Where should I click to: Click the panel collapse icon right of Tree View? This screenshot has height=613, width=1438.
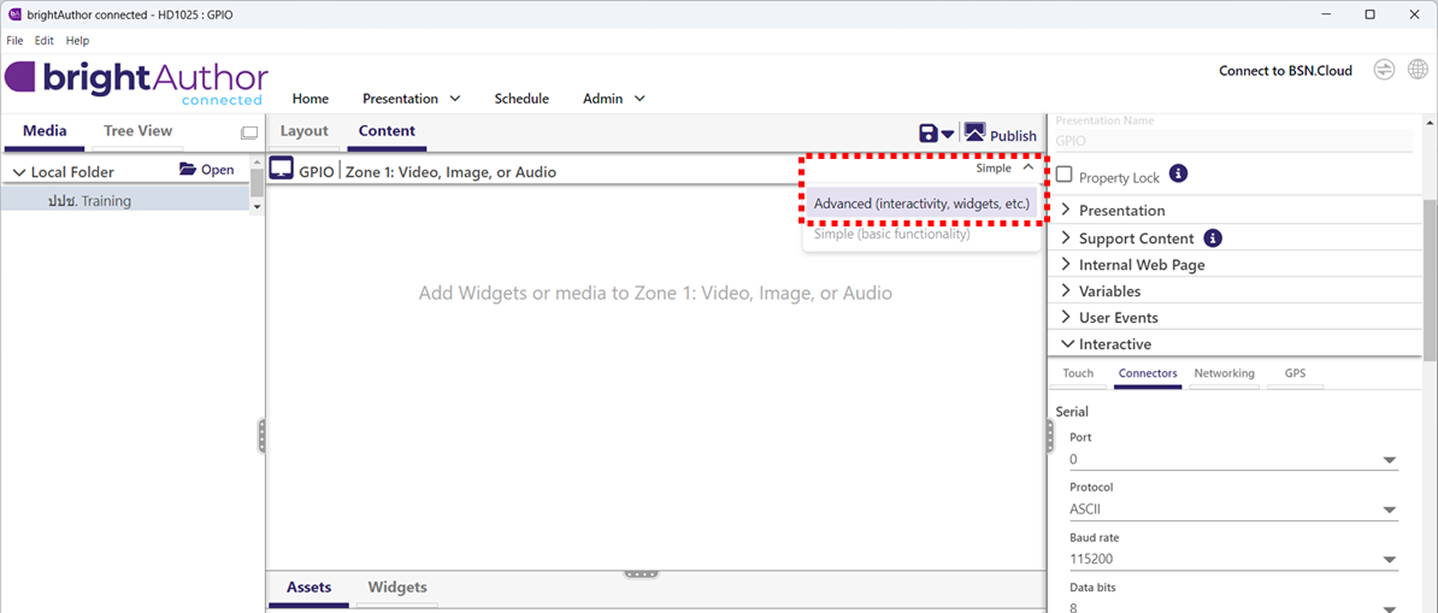247,131
